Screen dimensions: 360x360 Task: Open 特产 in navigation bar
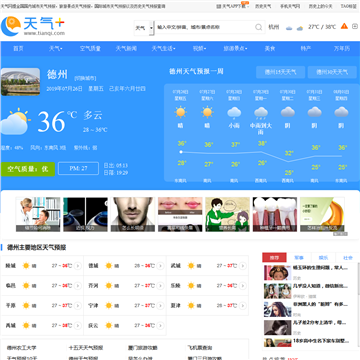pyautogui.click(x=306, y=48)
